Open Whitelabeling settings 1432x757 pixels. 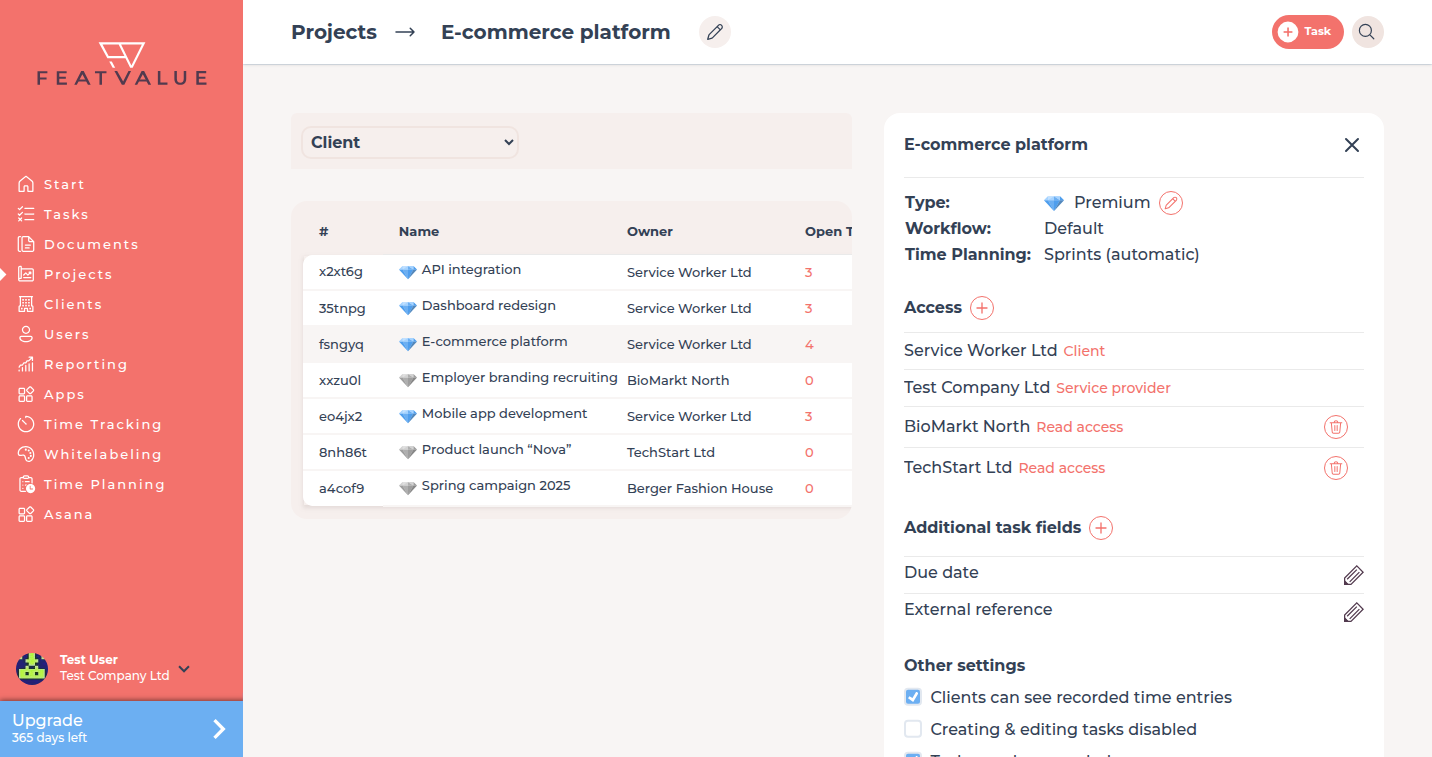(102, 454)
